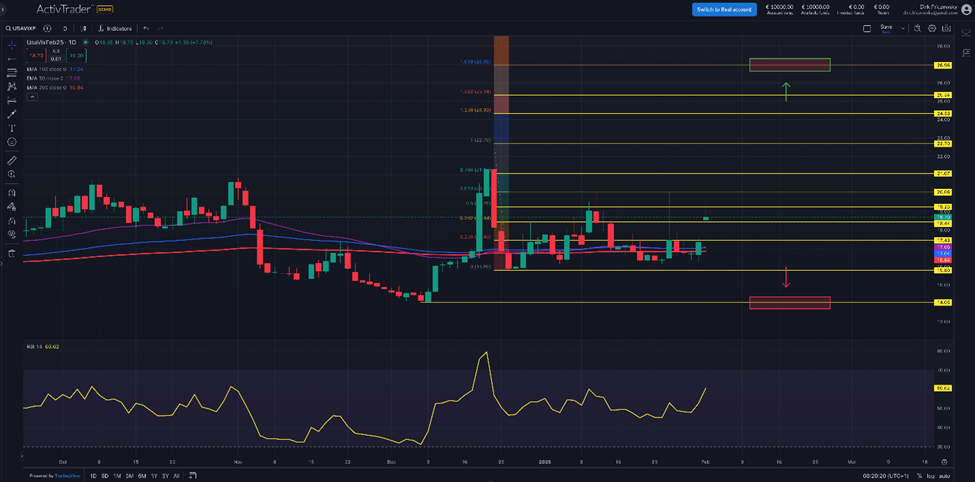
Task: Open chart settings gear
Action: click(x=932, y=29)
